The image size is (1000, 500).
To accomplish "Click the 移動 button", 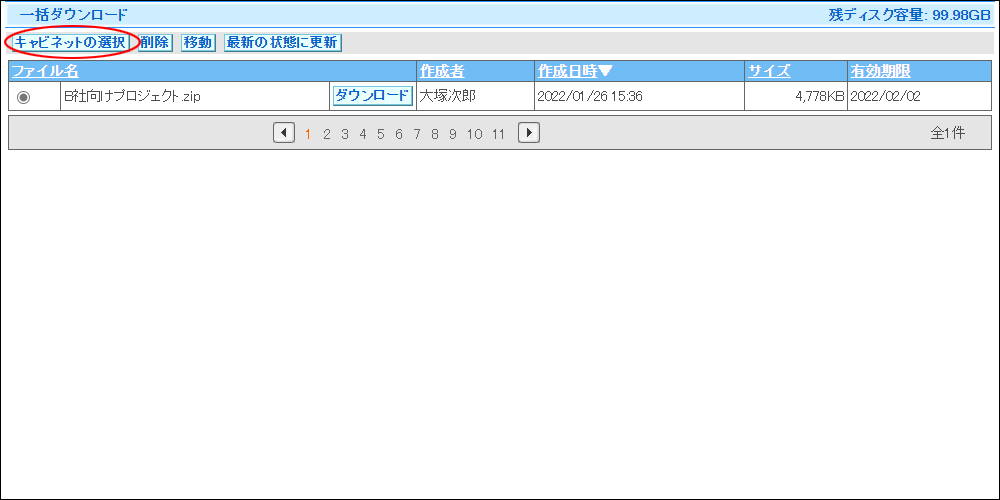I will 198,43.
